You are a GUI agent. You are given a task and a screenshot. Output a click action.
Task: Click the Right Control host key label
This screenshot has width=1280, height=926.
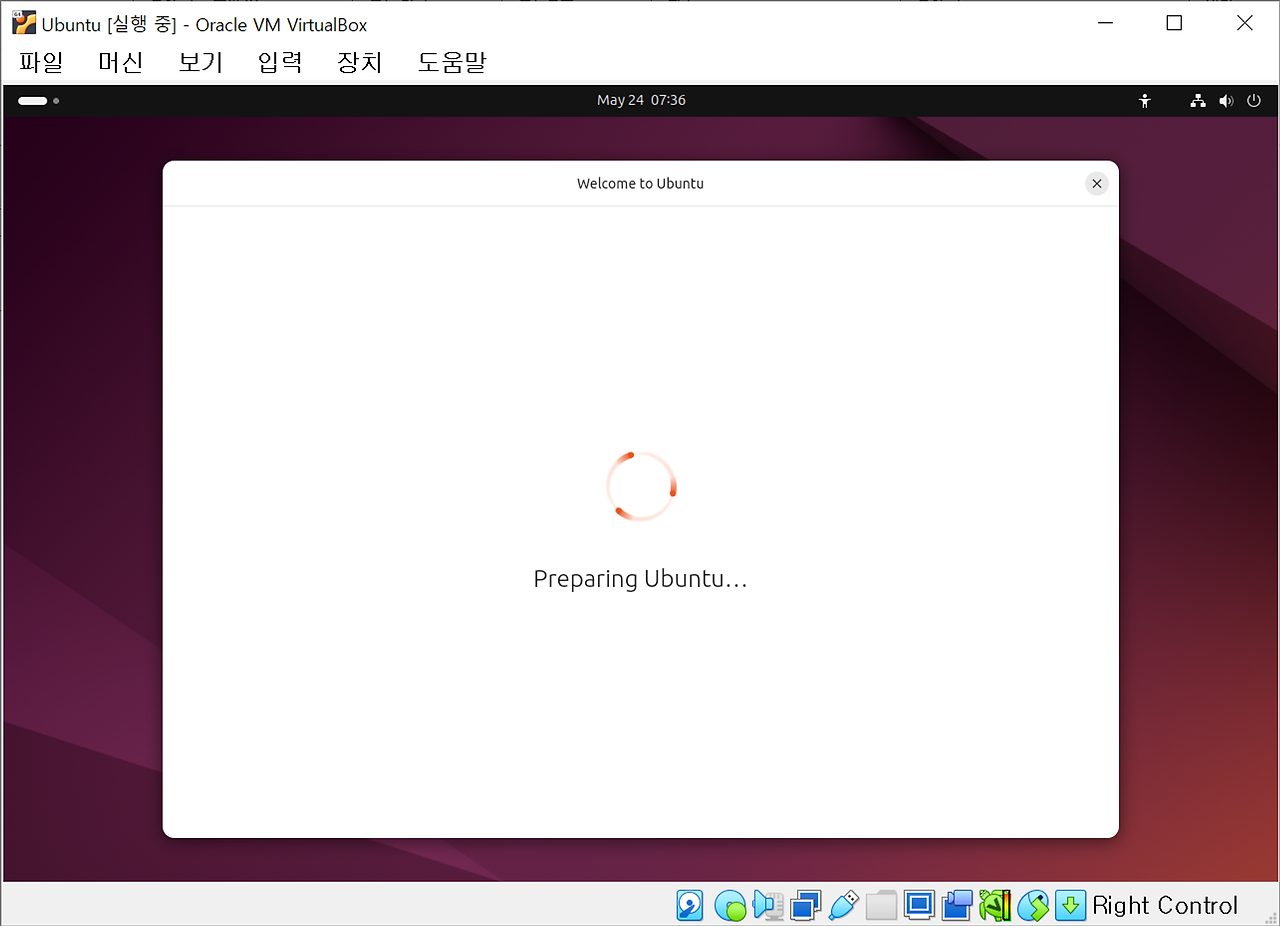pyautogui.click(x=1165, y=905)
